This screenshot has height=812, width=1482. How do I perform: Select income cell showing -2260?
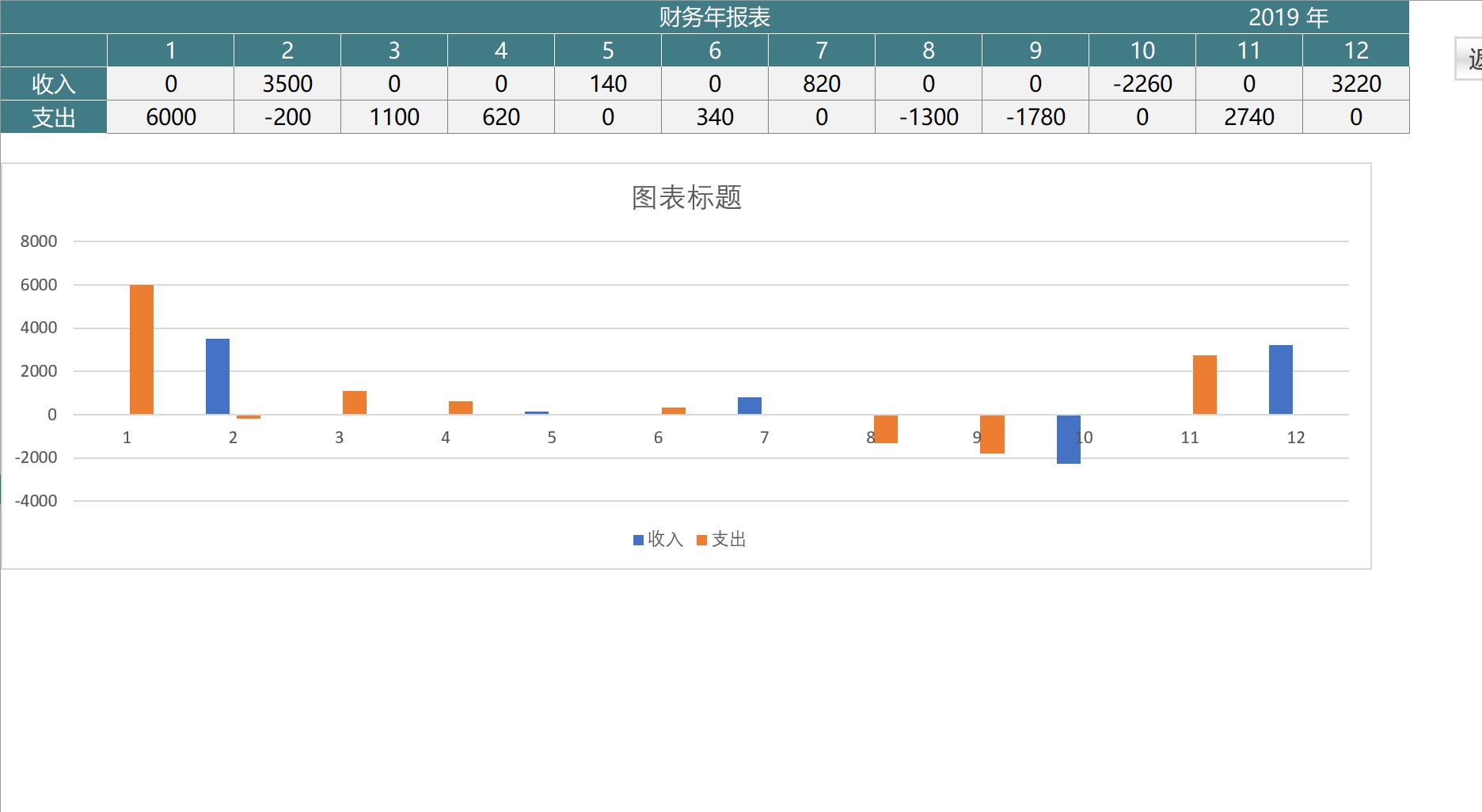[x=1142, y=83]
